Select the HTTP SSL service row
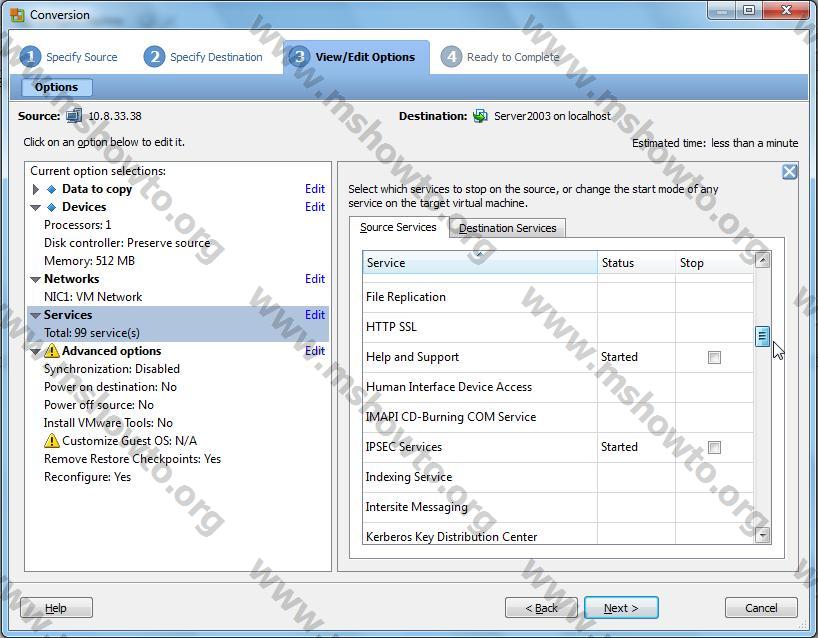 (x=558, y=327)
